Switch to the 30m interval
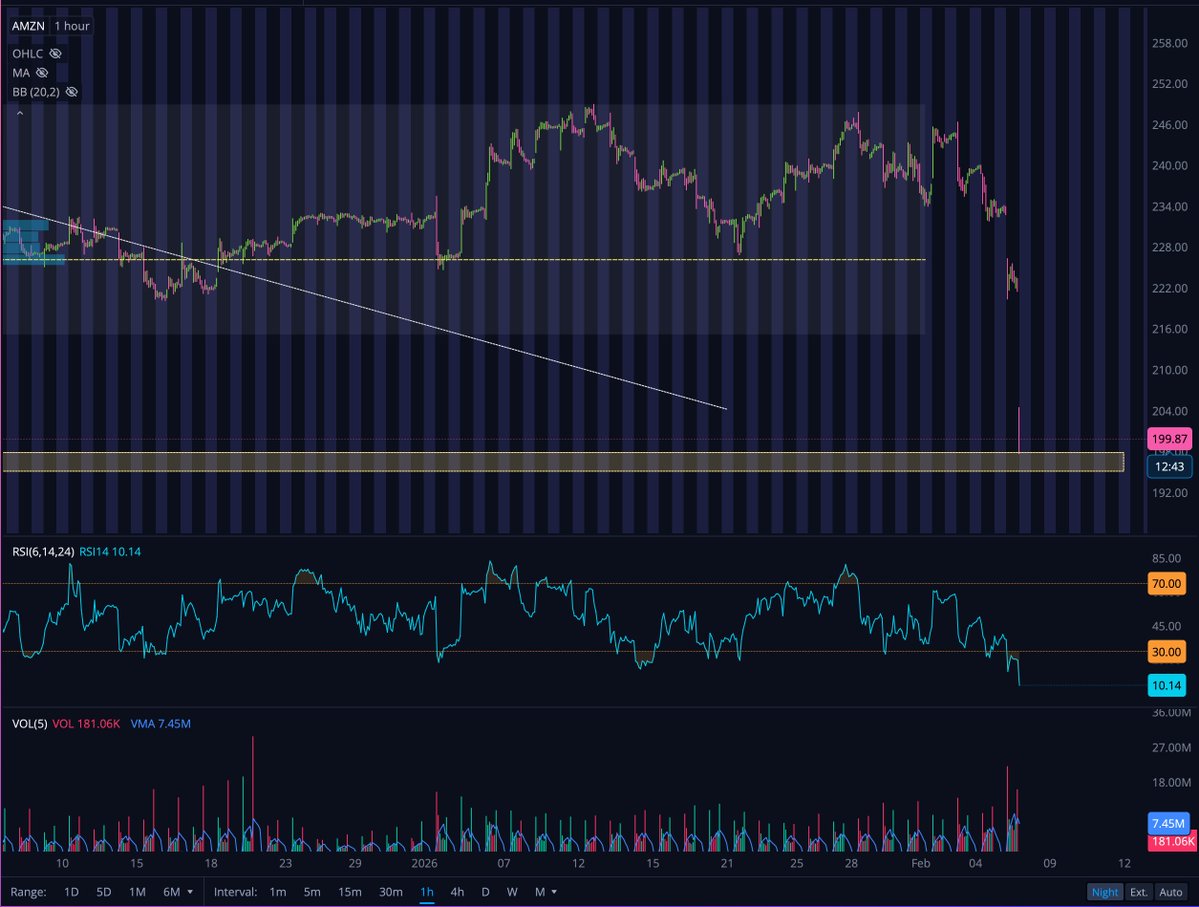The height and width of the screenshot is (907, 1199). coord(391,891)
